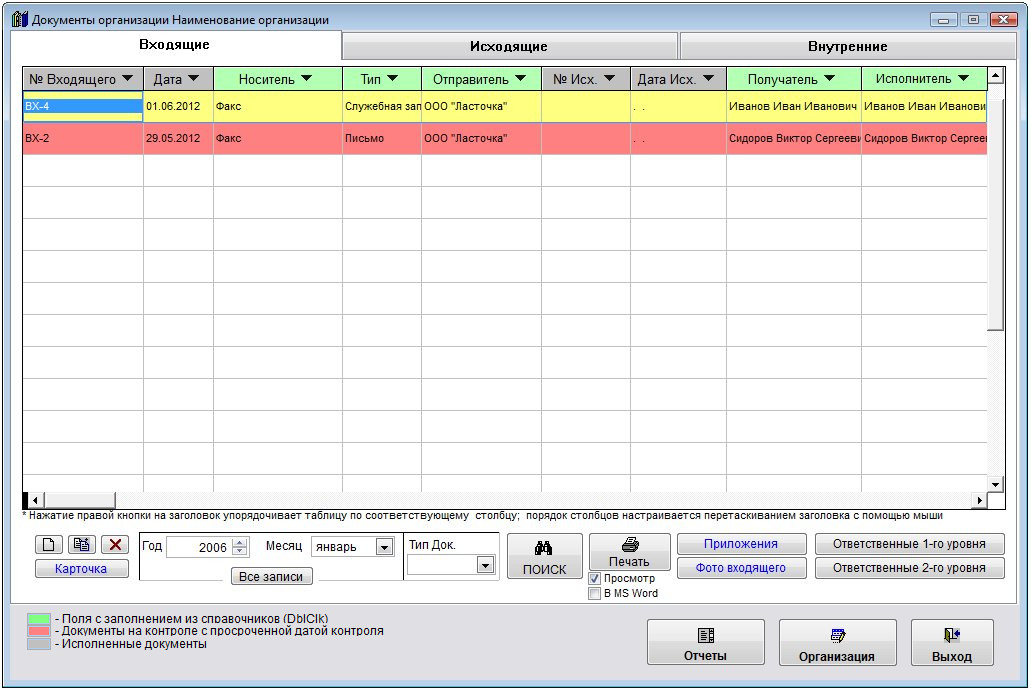
Task: Click the vertical scrollbar up arrow
Action: (x=995, y=76)
